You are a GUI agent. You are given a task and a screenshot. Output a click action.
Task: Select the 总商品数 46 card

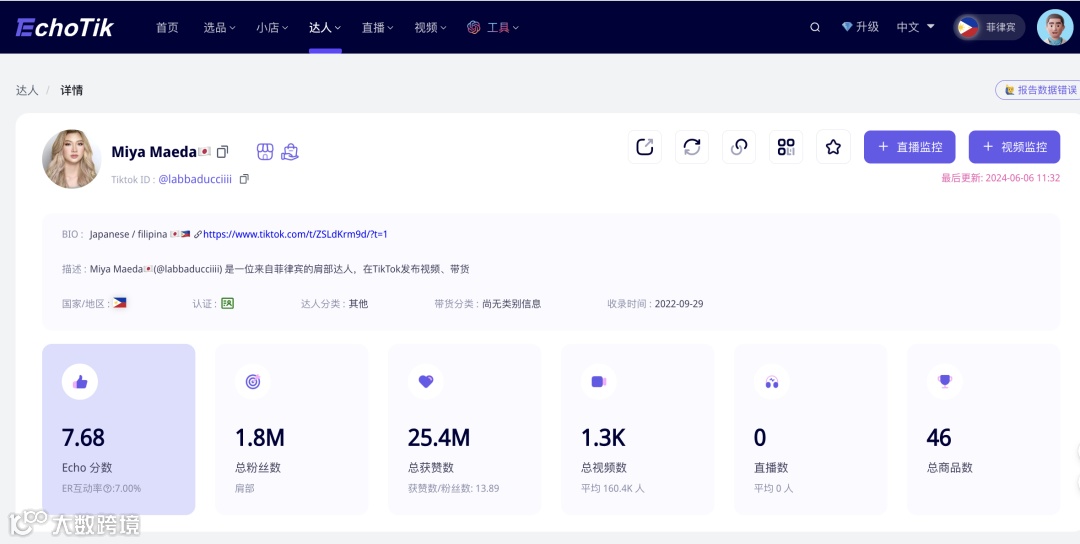pos(983,429)
